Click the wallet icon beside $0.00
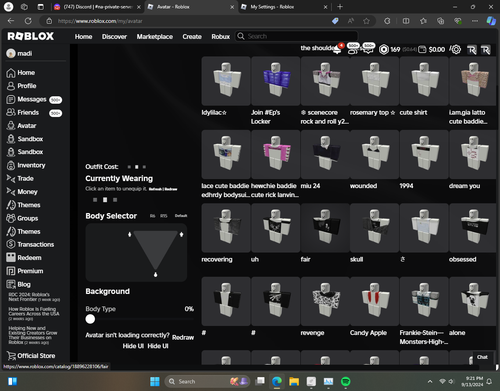Image resolution: width=500 pixels, height=391 pixels. coord(422,49)
